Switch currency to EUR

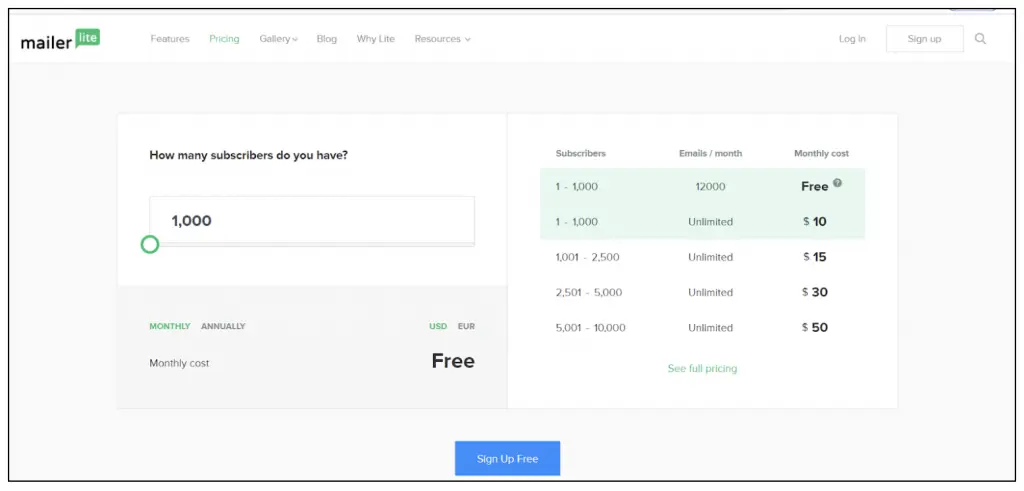click(466, 326)
